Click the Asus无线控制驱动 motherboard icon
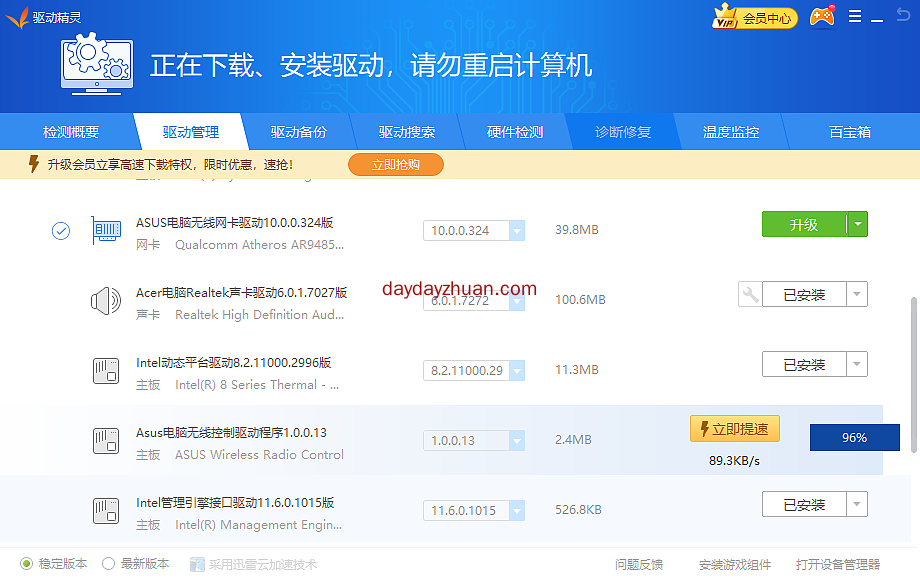The height and width of the screenshot is (580, 920). [106, 440]
